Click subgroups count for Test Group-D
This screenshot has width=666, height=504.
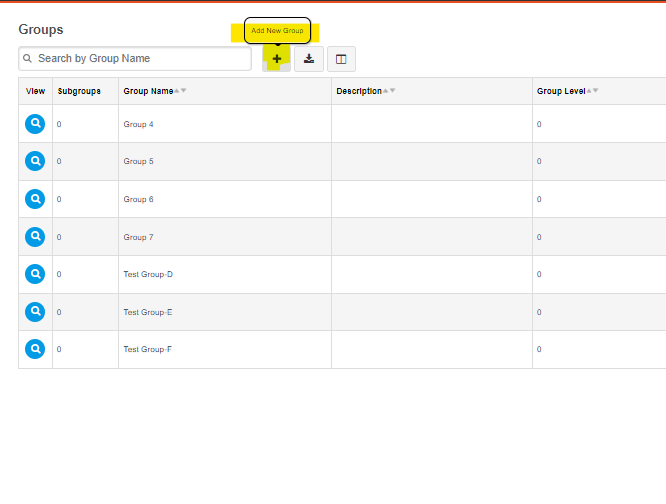[x=59, y=274]
